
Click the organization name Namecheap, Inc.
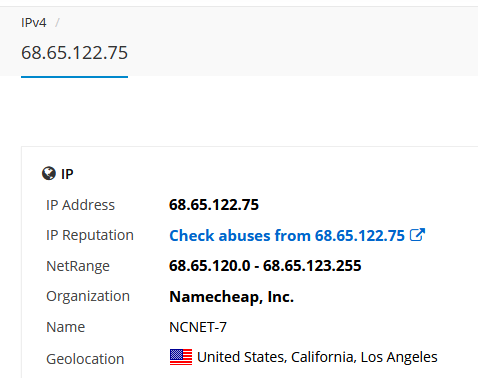[x=232, y=297]
